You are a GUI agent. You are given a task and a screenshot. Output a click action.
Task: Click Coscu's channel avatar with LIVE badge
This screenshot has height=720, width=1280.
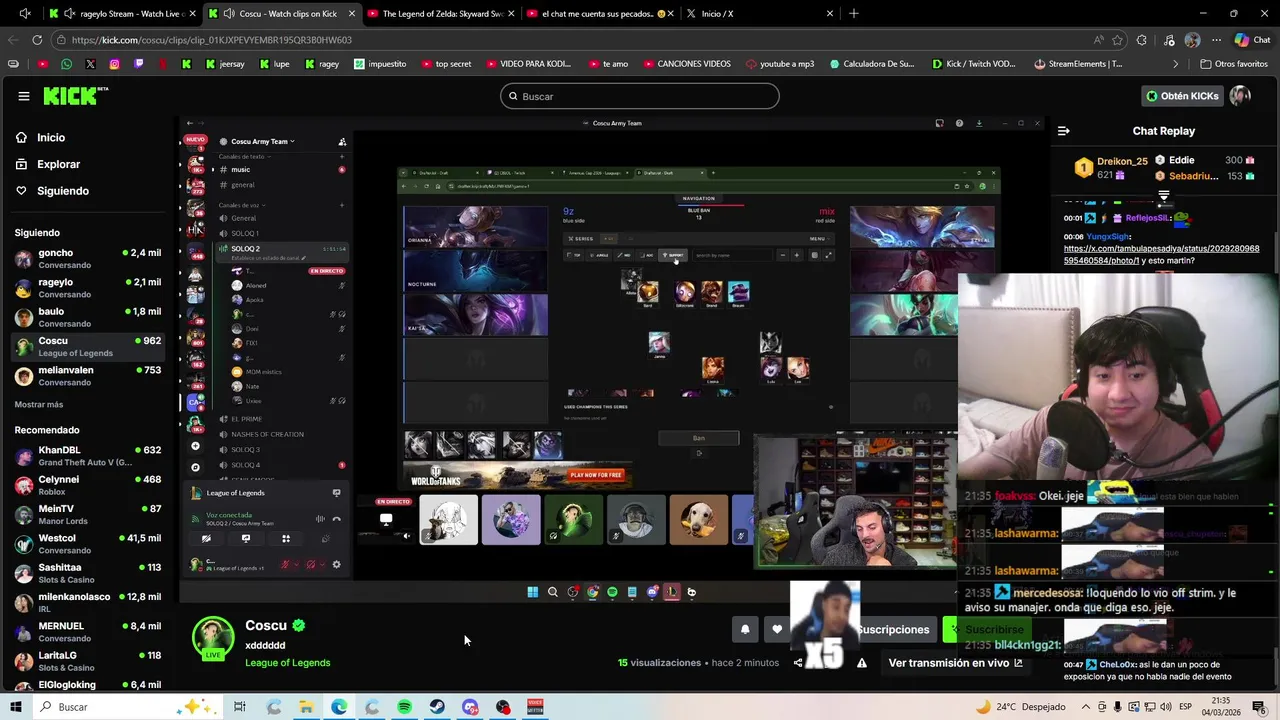tap(213, 639)
